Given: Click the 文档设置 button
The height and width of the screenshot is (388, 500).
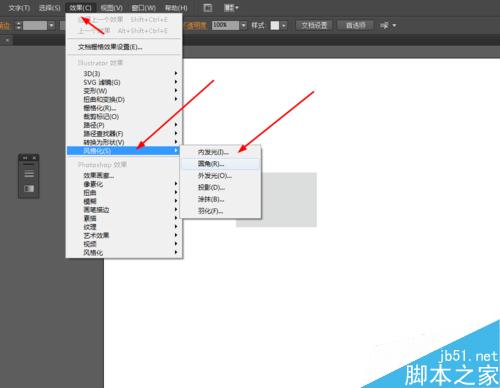Looking at the screenshot, I should 314,25.
